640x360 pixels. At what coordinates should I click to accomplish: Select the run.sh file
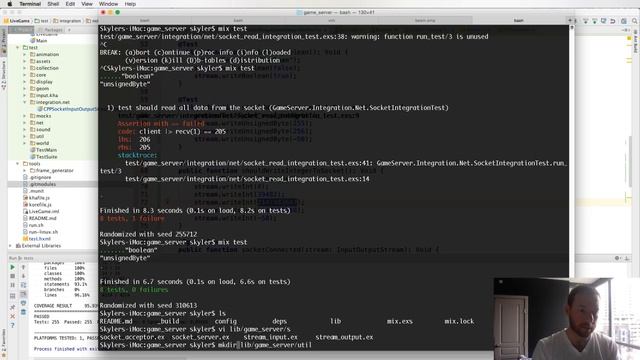(x=33, y=225)
